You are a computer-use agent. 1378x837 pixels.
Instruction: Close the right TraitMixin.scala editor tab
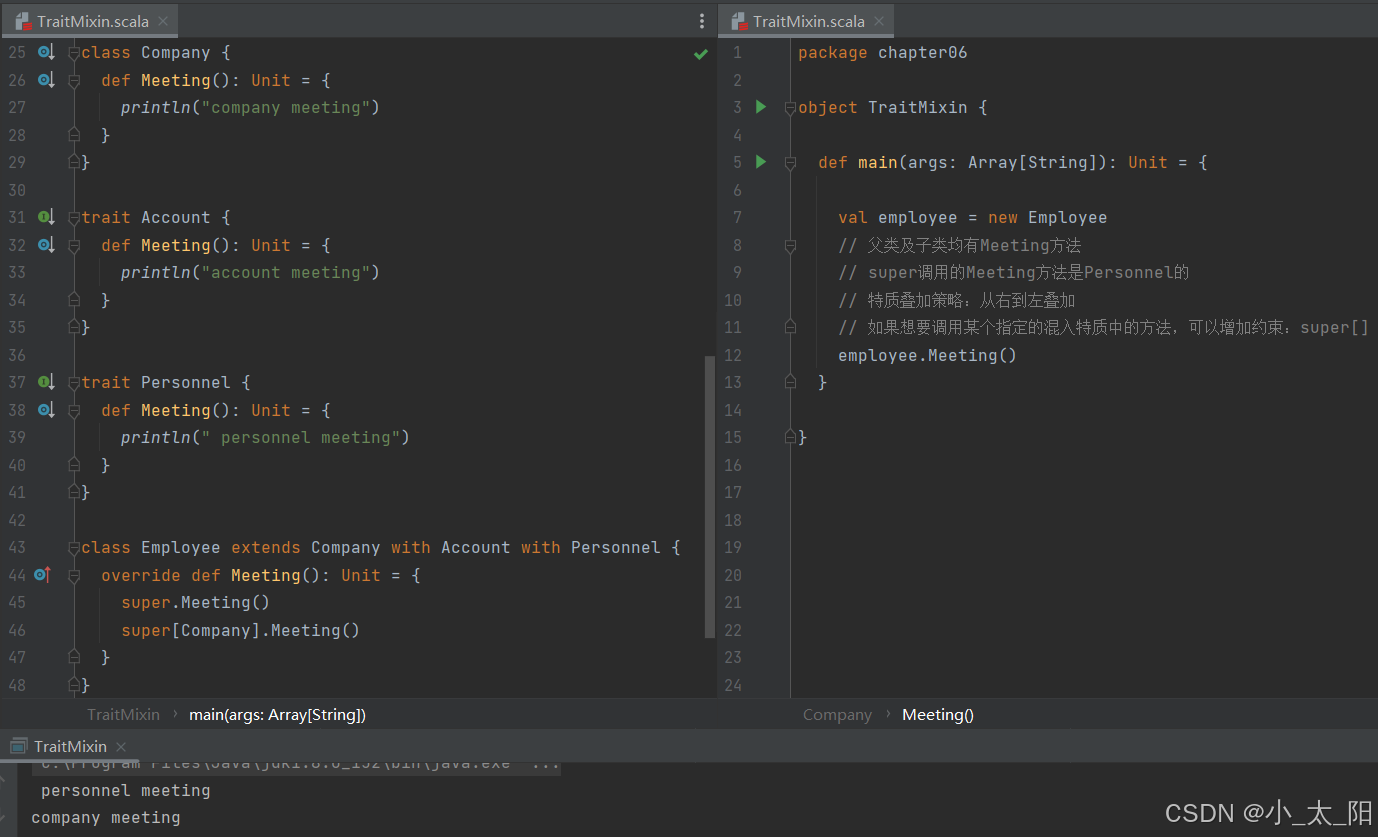coord(880,21)
